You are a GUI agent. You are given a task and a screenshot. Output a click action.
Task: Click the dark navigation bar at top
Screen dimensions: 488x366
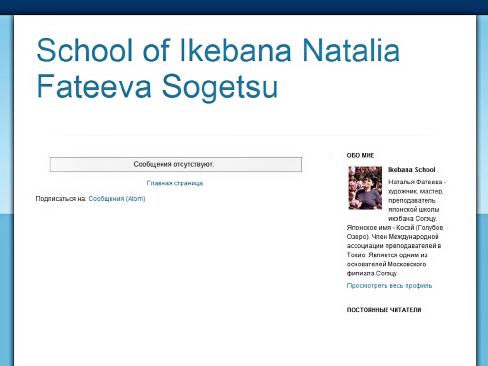(244, 7)
